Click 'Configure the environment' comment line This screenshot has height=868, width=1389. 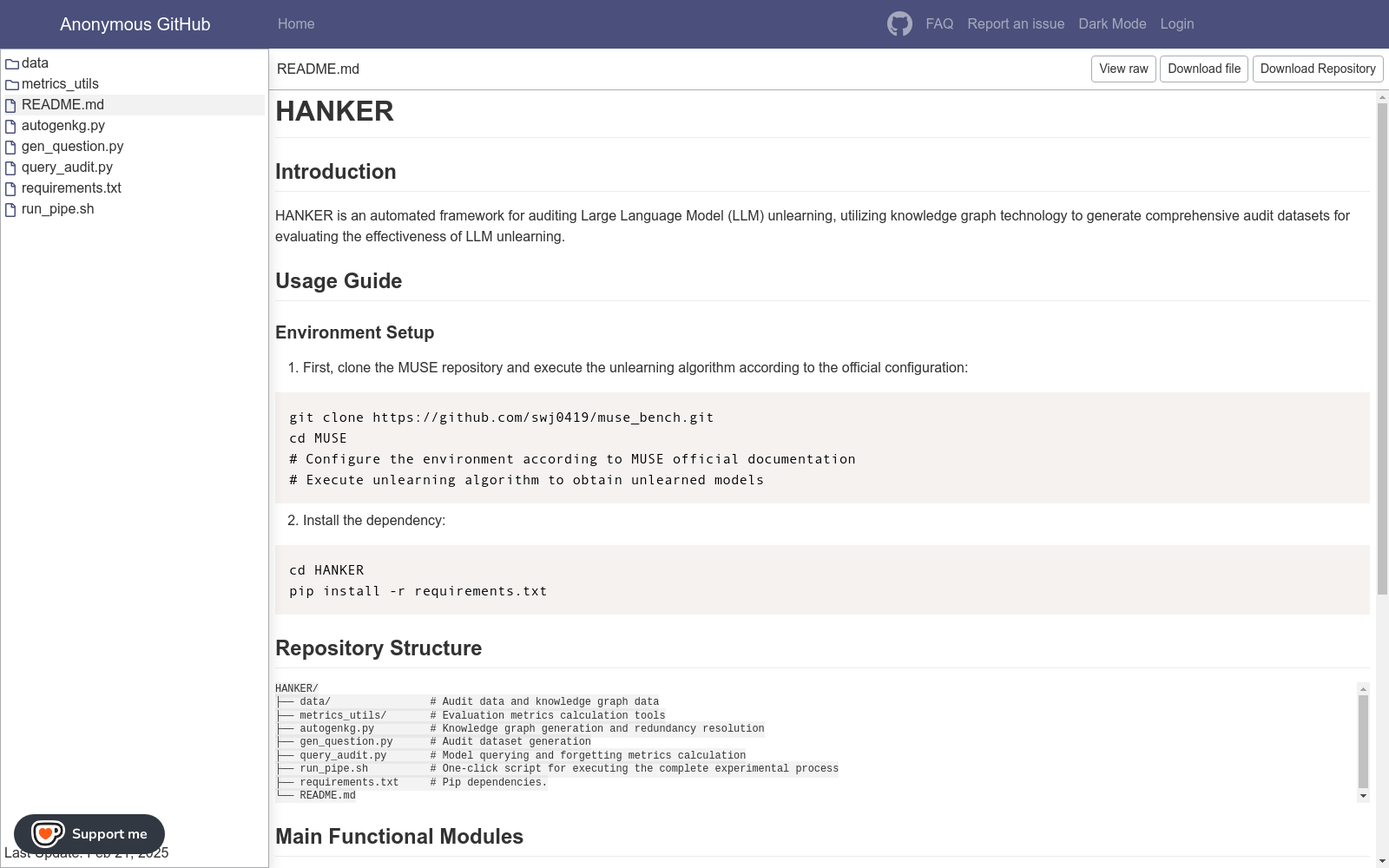(x=573, y=459)
